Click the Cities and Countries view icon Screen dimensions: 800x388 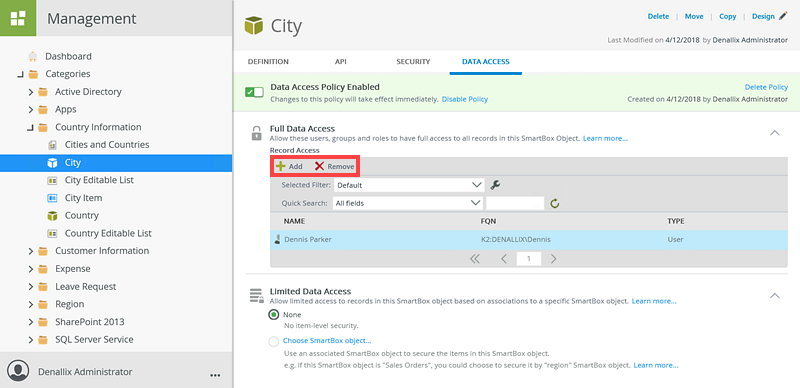[52, 145]
